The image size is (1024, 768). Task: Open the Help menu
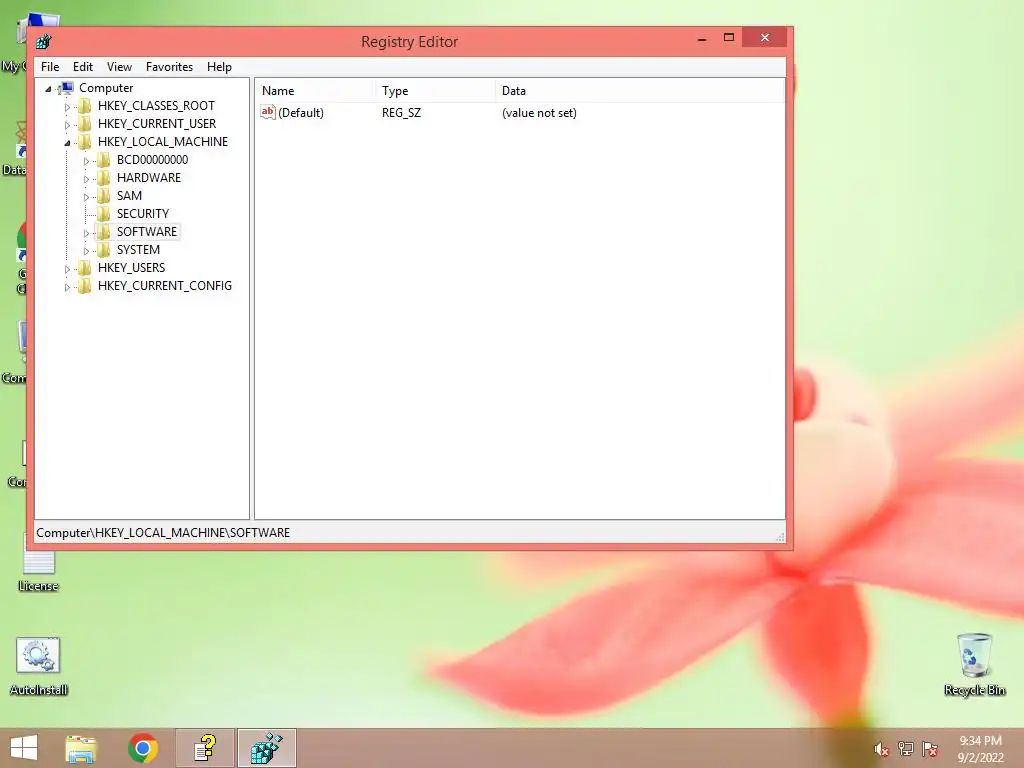[219, 67]
